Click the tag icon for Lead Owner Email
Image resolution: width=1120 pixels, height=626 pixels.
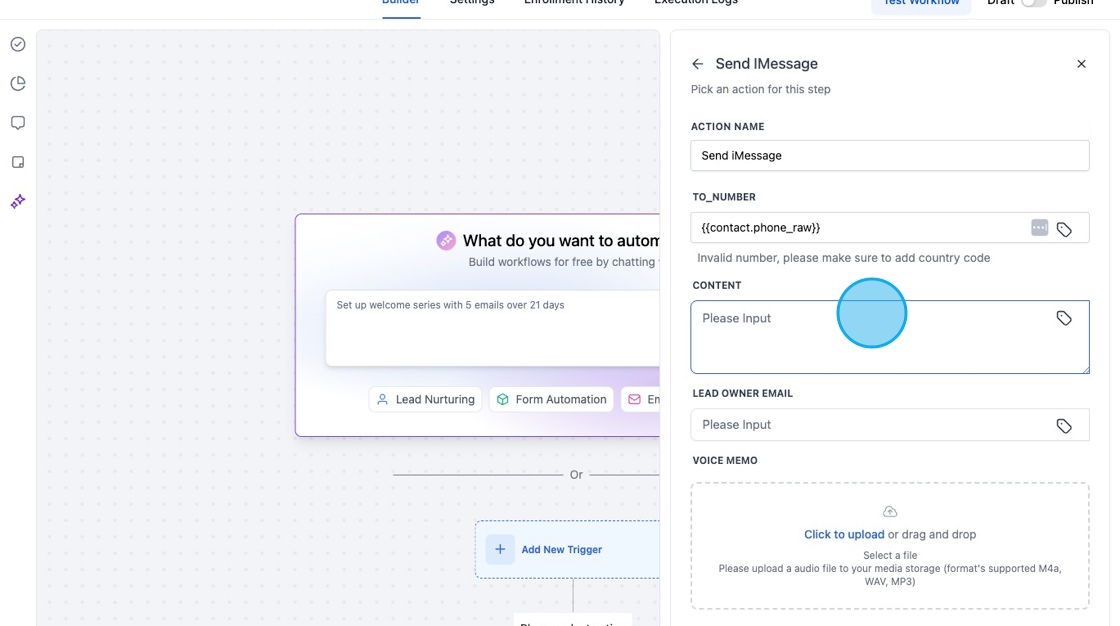click(x=1064, y=424)
